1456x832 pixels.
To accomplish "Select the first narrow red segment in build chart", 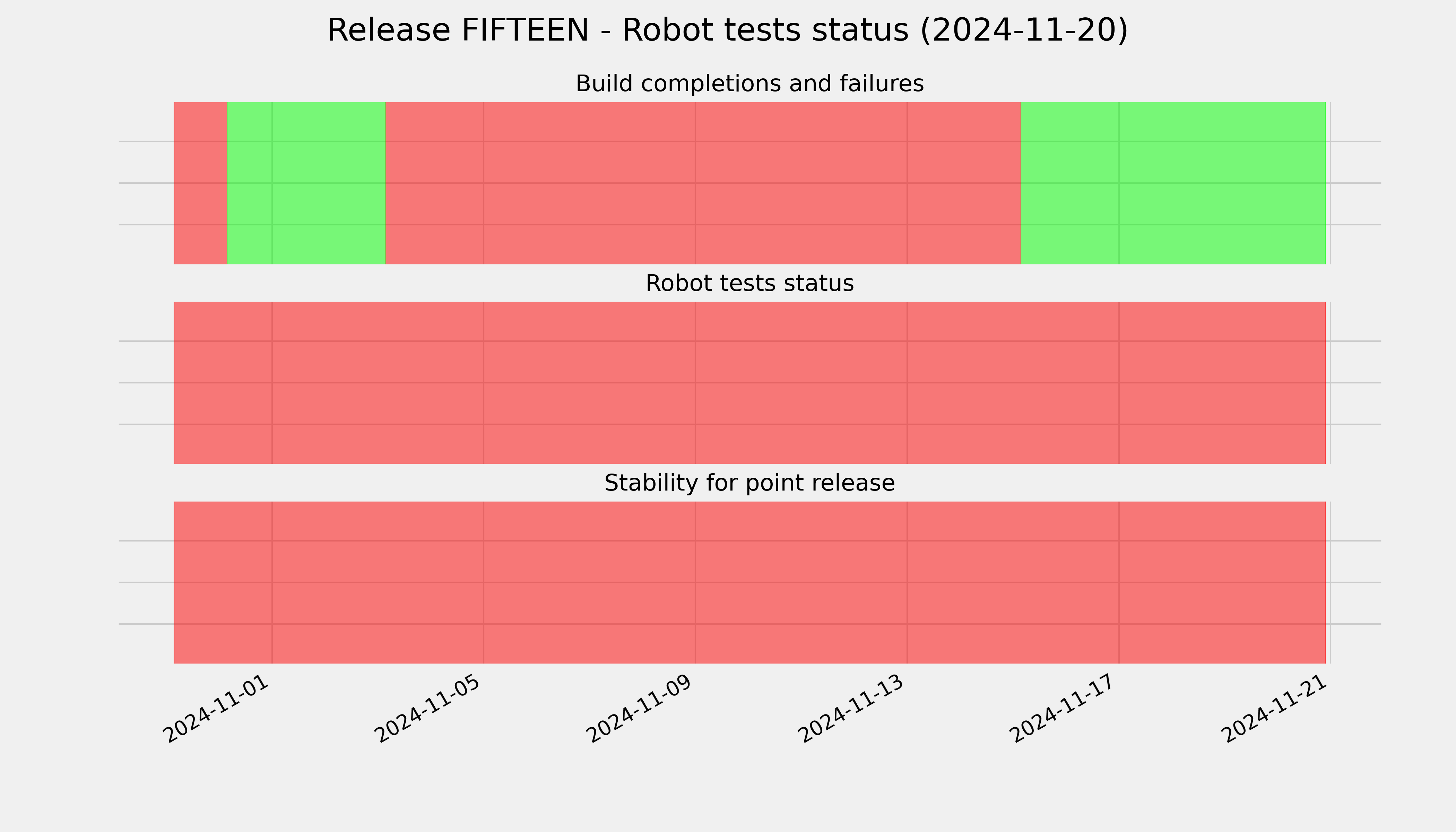I will tap(201, 183).
